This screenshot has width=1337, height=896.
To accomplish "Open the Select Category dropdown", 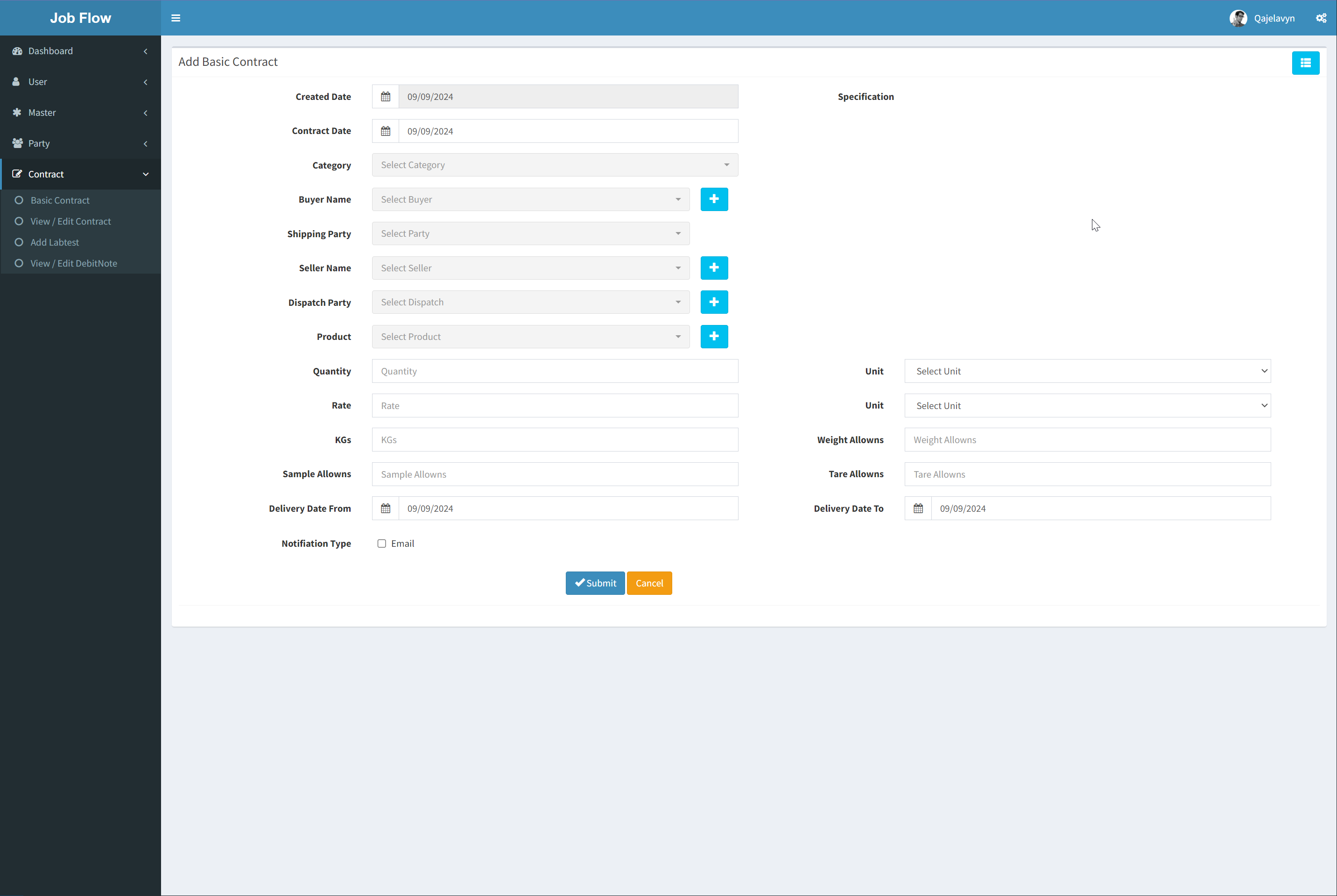I will [554, 165].
